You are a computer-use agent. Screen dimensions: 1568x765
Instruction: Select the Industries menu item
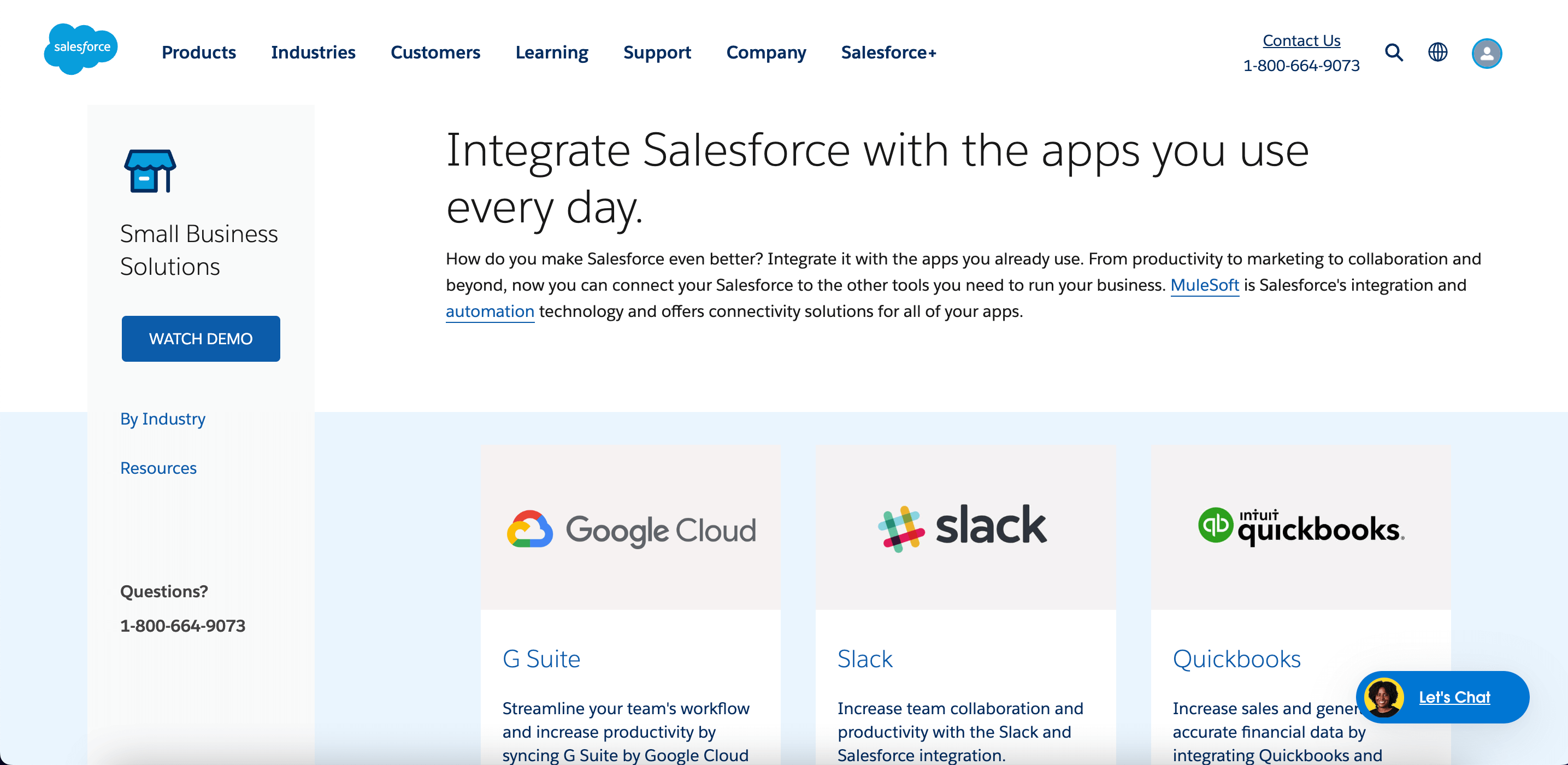[x=314, y=52]
